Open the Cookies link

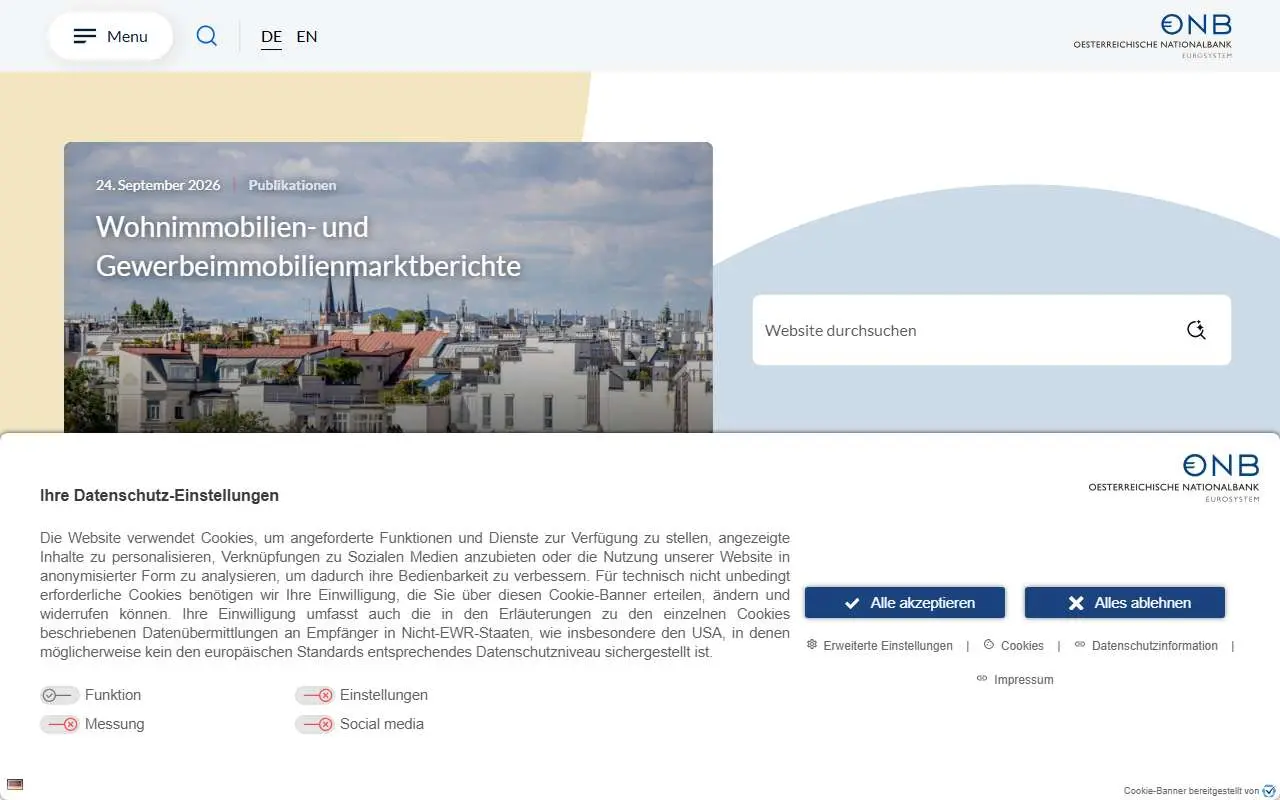point(1014,646)
